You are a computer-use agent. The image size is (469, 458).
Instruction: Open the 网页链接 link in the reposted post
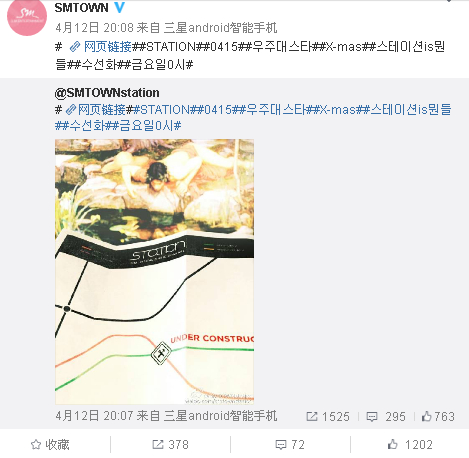pos(102,109)
